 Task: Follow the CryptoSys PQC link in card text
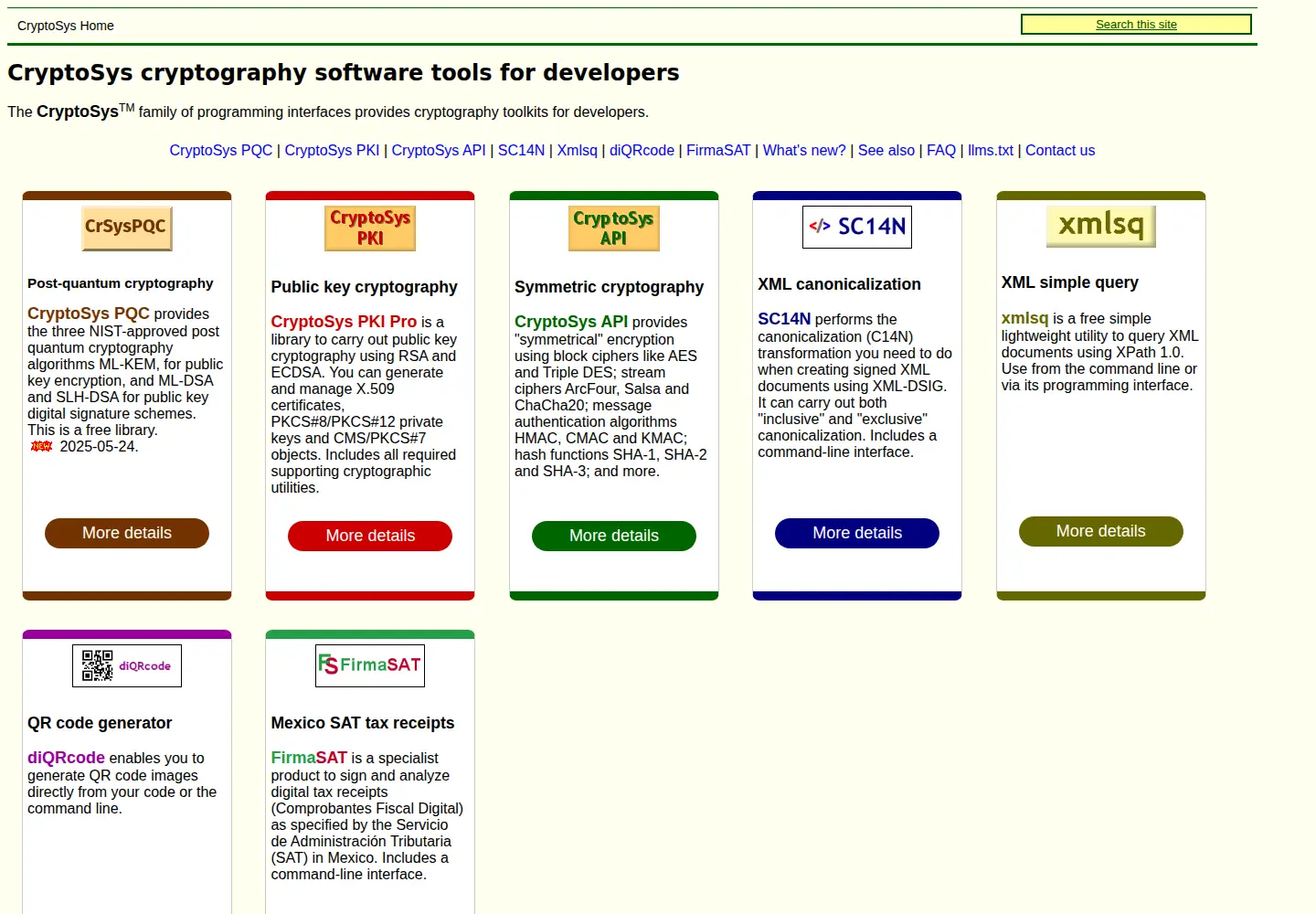click(89, 314)
